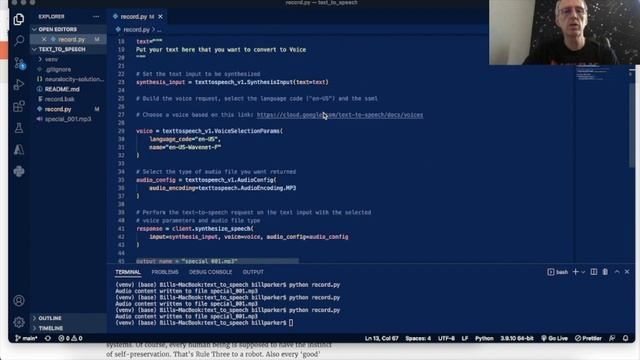Screen dimensions: 640x360
Task: Select the 3.9.10 64-bit interpreter item
Action: [x=517, y=338]
